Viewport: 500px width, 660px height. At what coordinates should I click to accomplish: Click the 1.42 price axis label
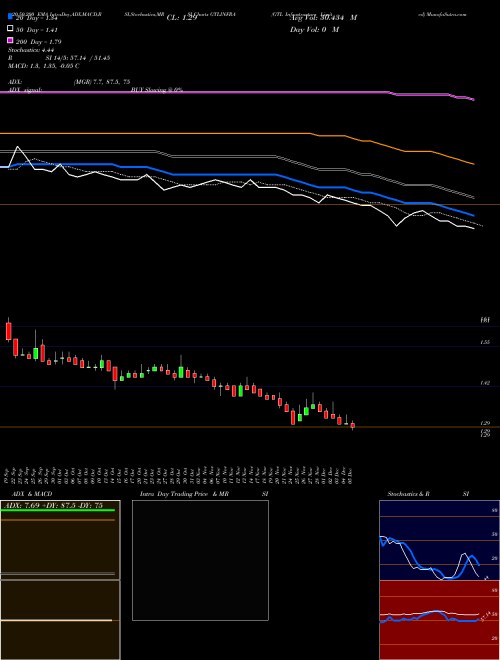pyautogui.click(x=485, y=383)
